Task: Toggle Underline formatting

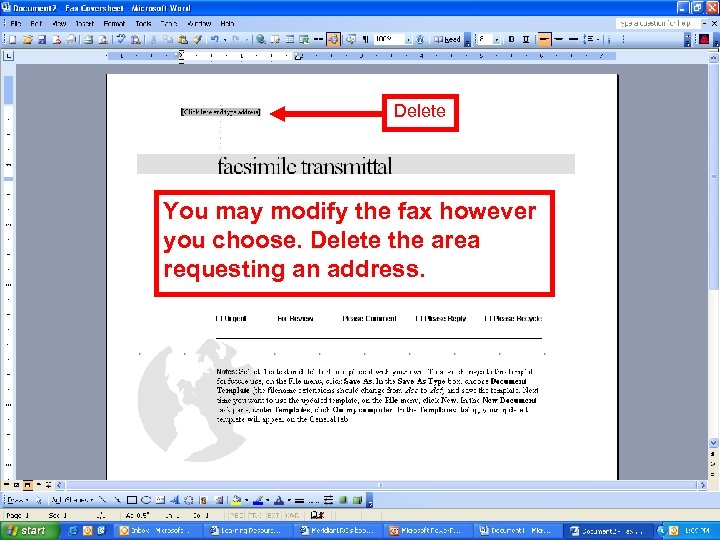Action: 526,40
